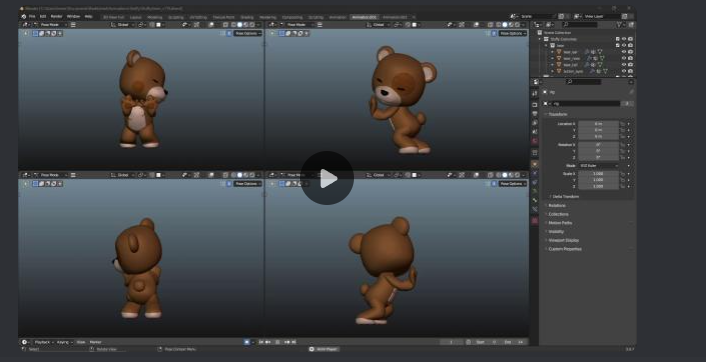
Task: Toggle the Scale X lock icon
Action: (x=623, y=174)
